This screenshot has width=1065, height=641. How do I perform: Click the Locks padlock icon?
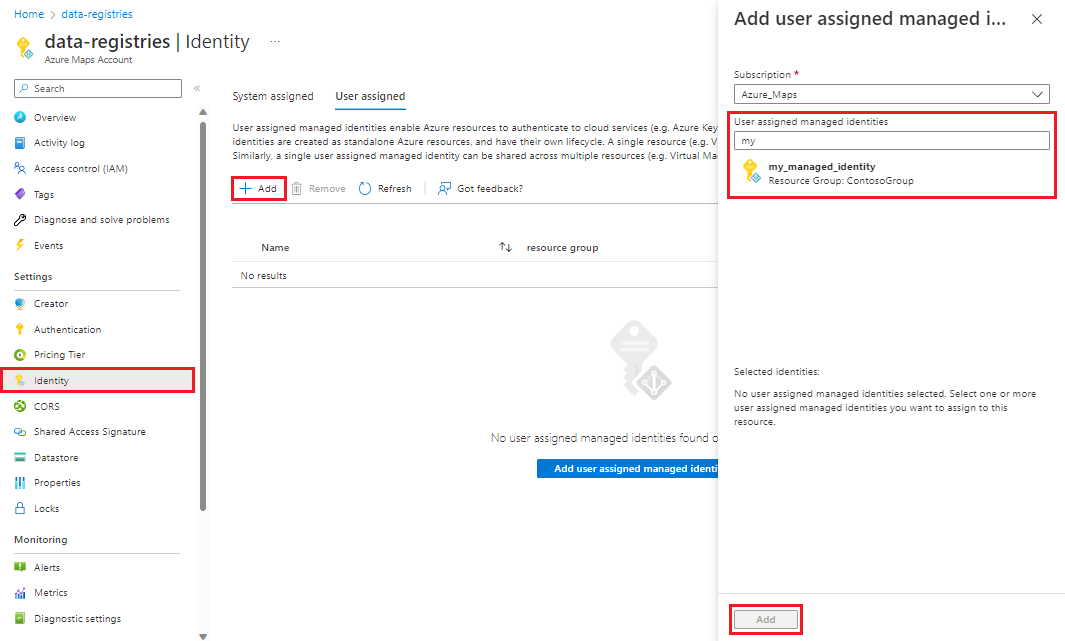[x=20, y=508]
